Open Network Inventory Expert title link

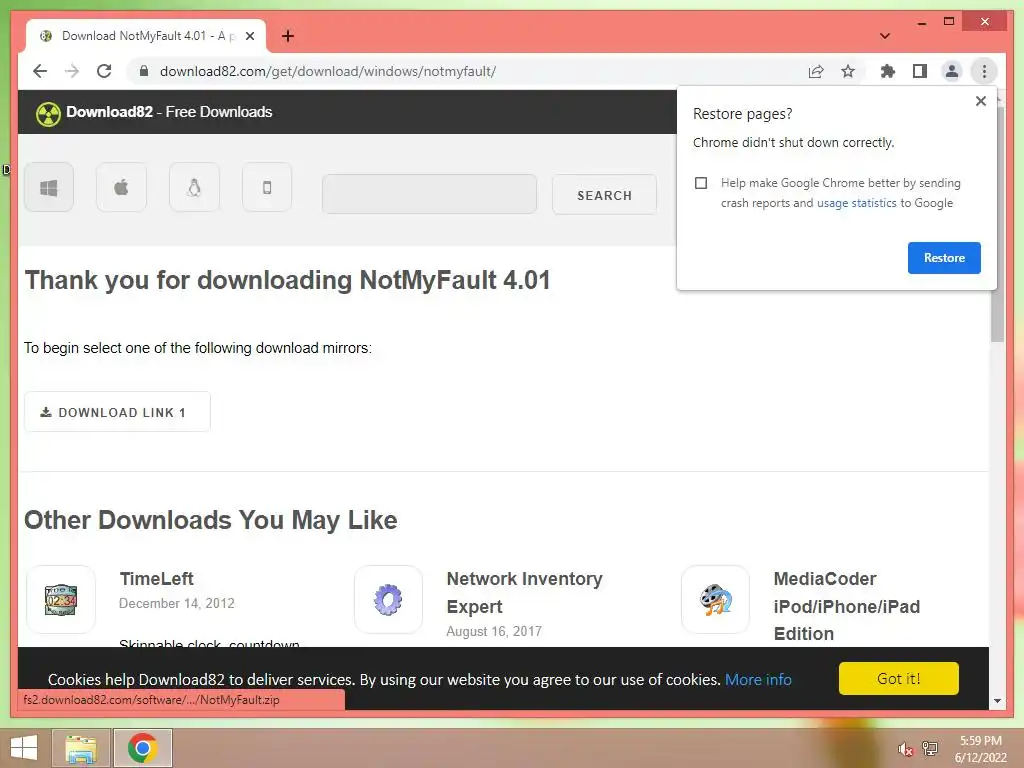[524, 592]
